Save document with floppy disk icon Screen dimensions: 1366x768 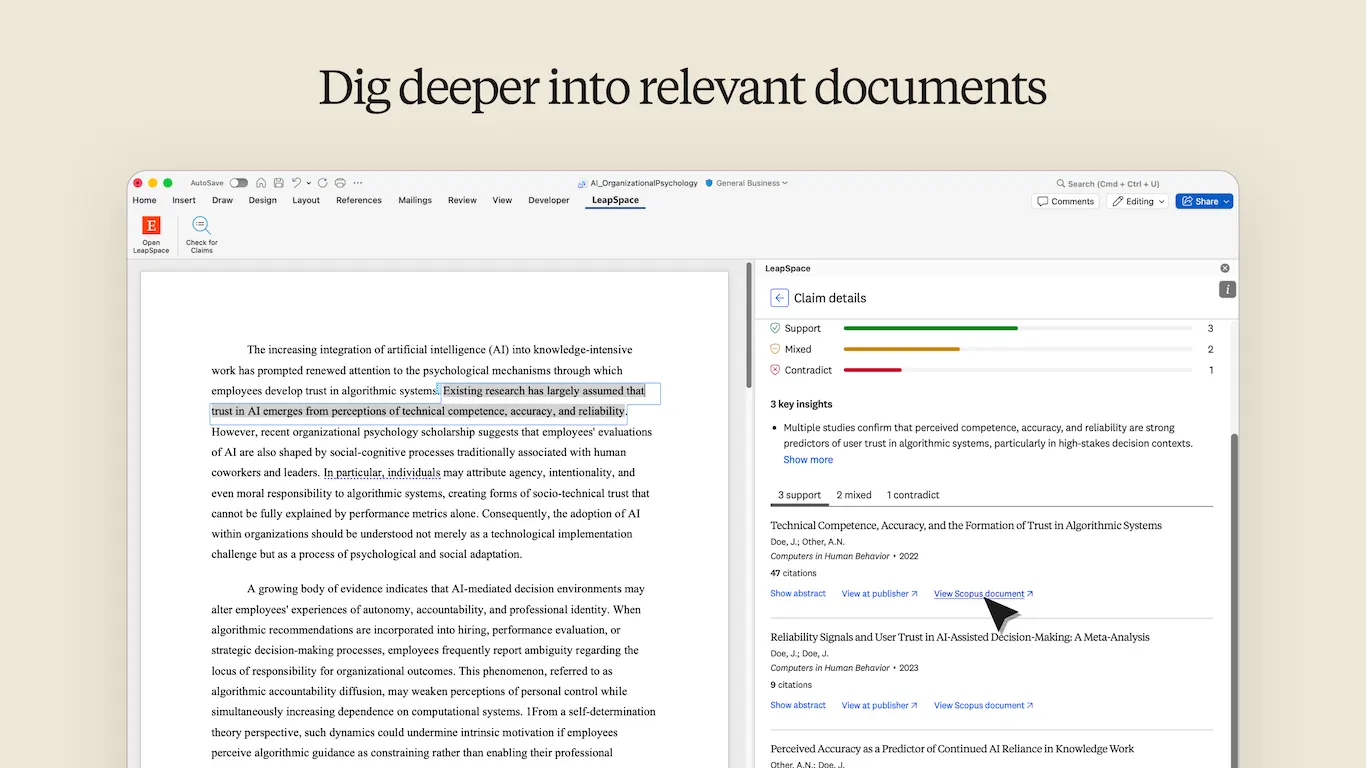coord(277,183)
